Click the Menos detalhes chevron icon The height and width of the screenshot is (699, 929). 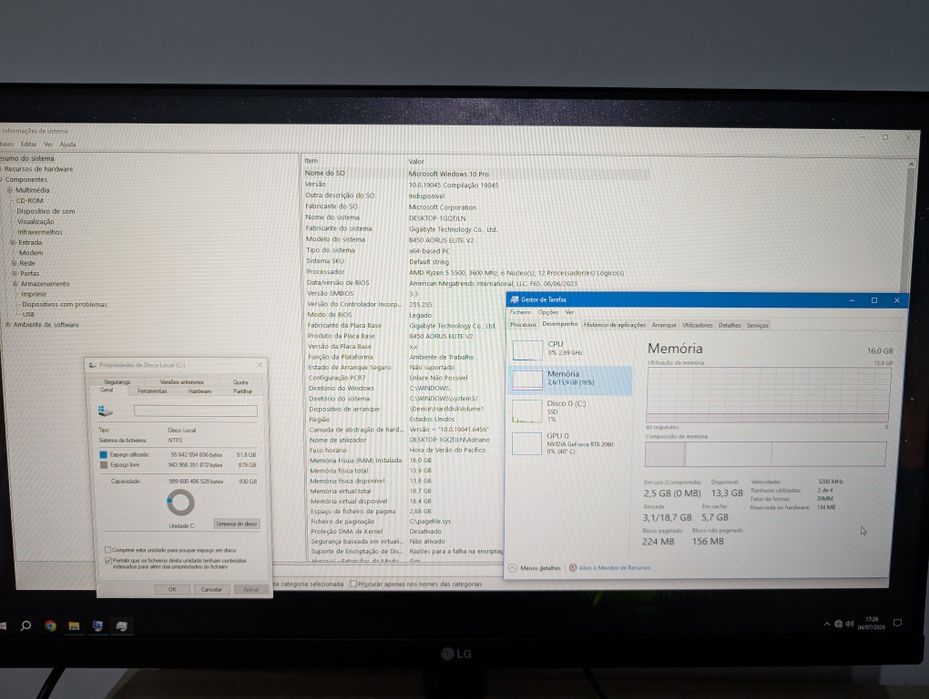(513, 567)
